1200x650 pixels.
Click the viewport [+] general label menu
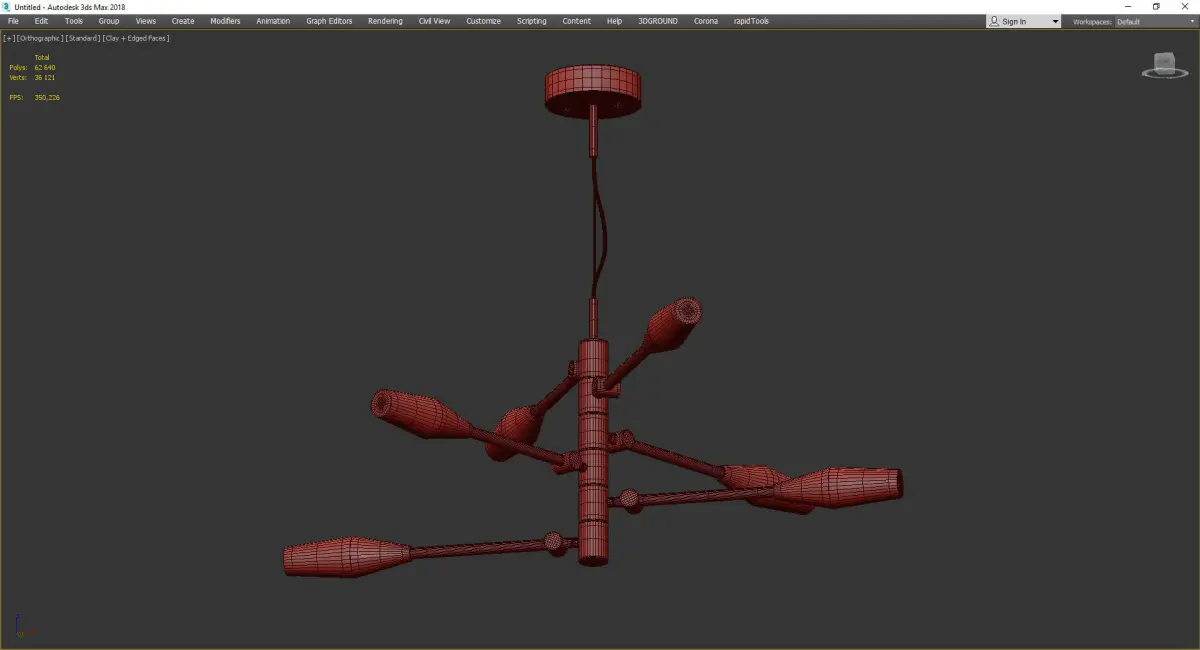[x=8, y=38]
